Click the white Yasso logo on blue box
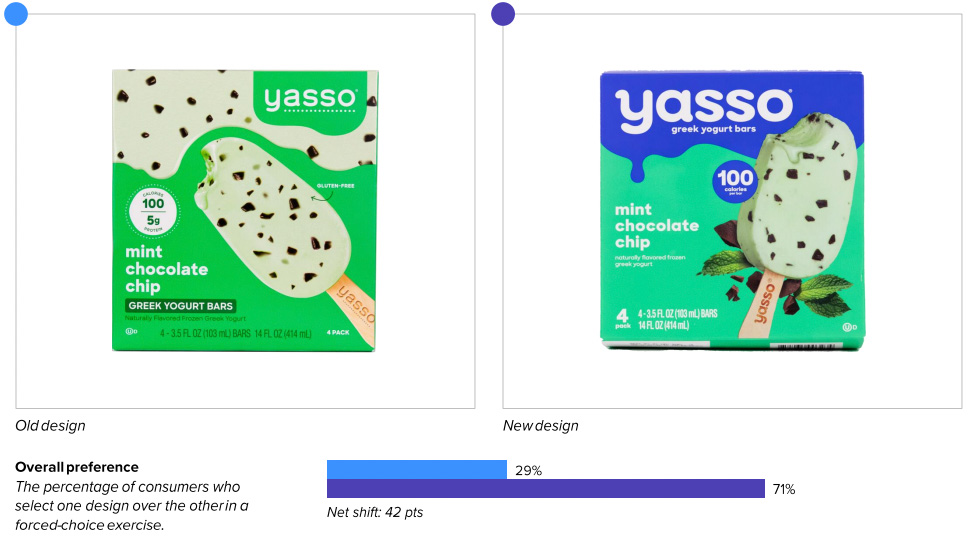974x542 pixels. pos(704,110)
